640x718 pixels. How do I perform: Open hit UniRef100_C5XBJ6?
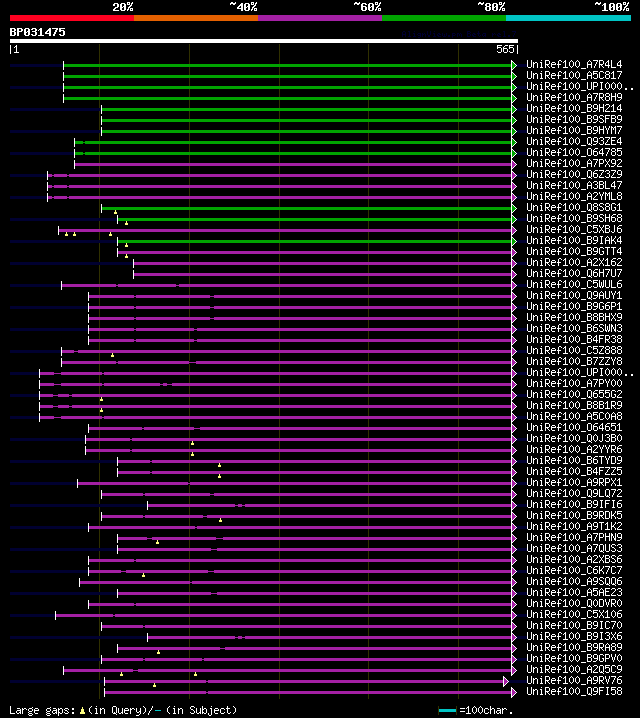574,229
